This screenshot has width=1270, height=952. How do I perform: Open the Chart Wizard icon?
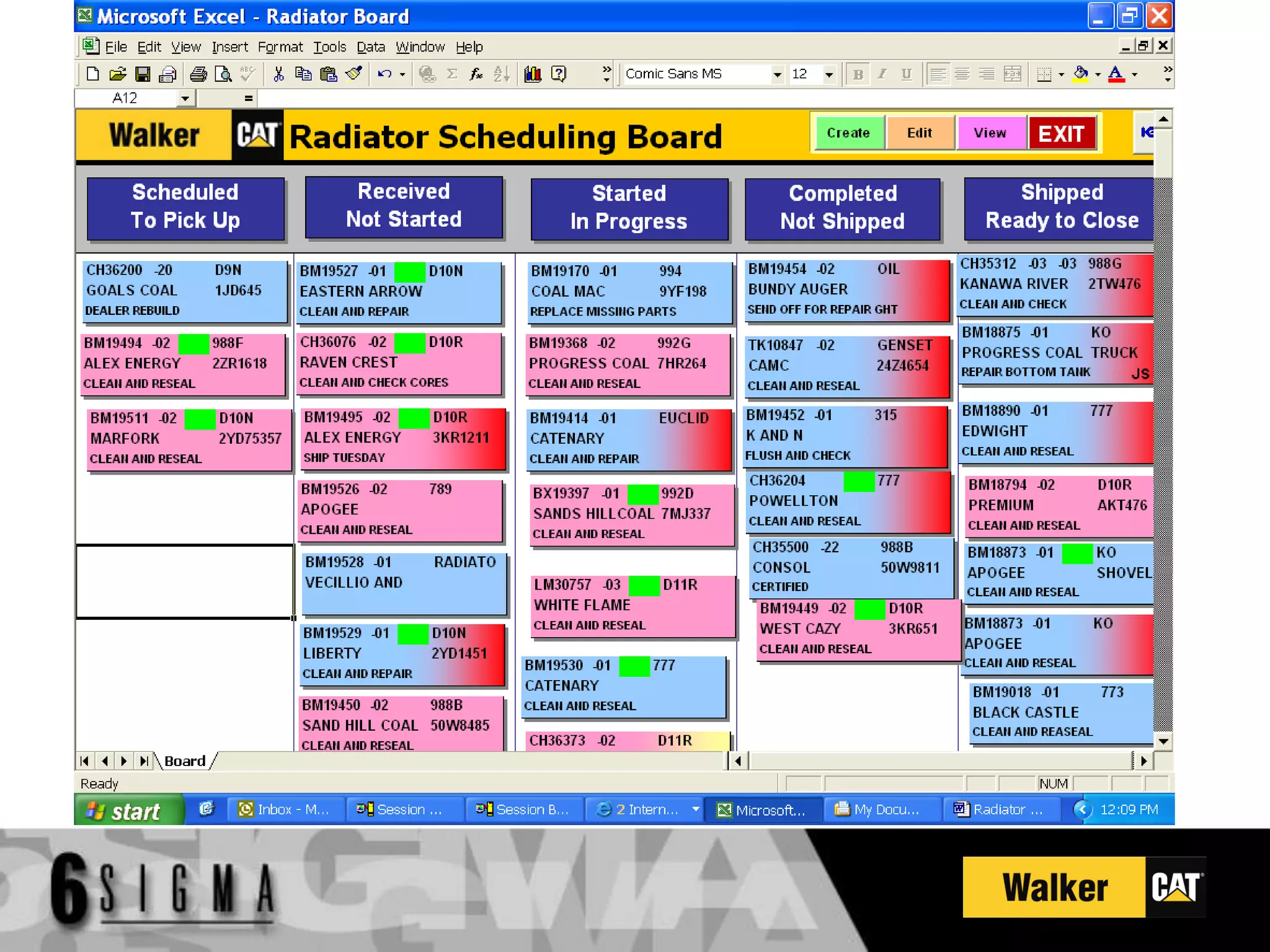[x=533, y=74]
